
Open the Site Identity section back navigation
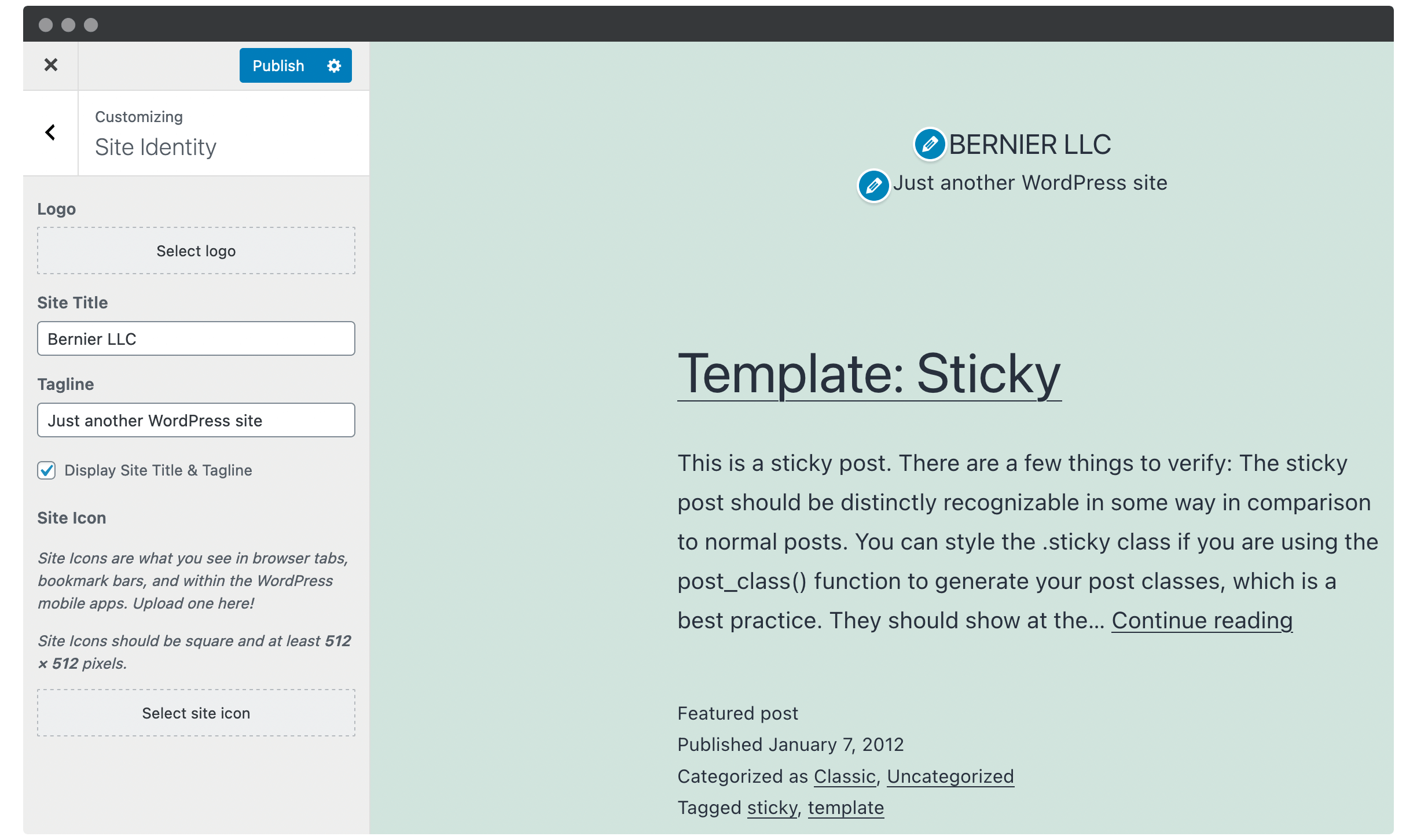[x=50, y=133]
